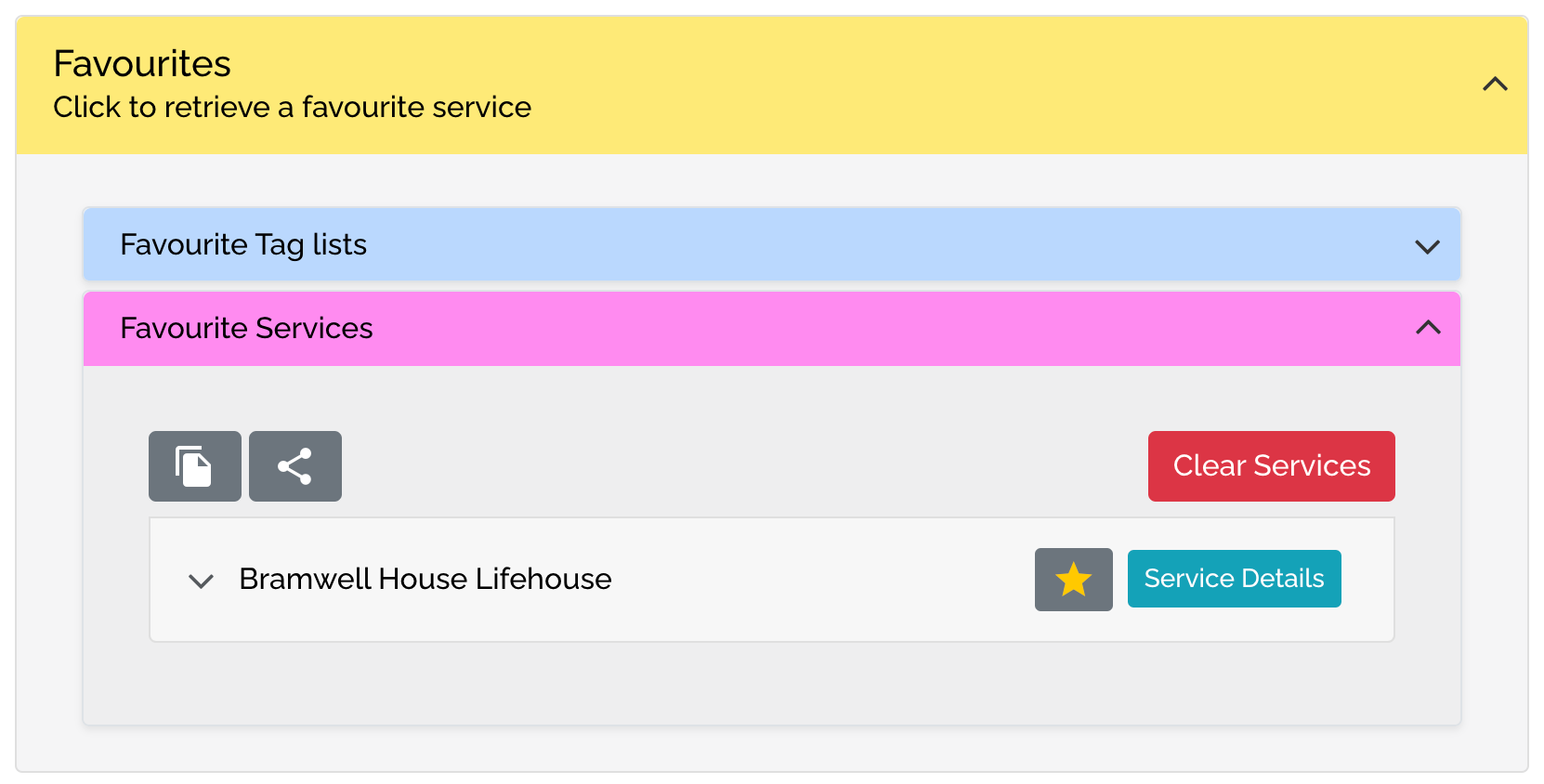Copy favourite services with the documents icon
The image size is (1544, 784).
coord(194,466)
